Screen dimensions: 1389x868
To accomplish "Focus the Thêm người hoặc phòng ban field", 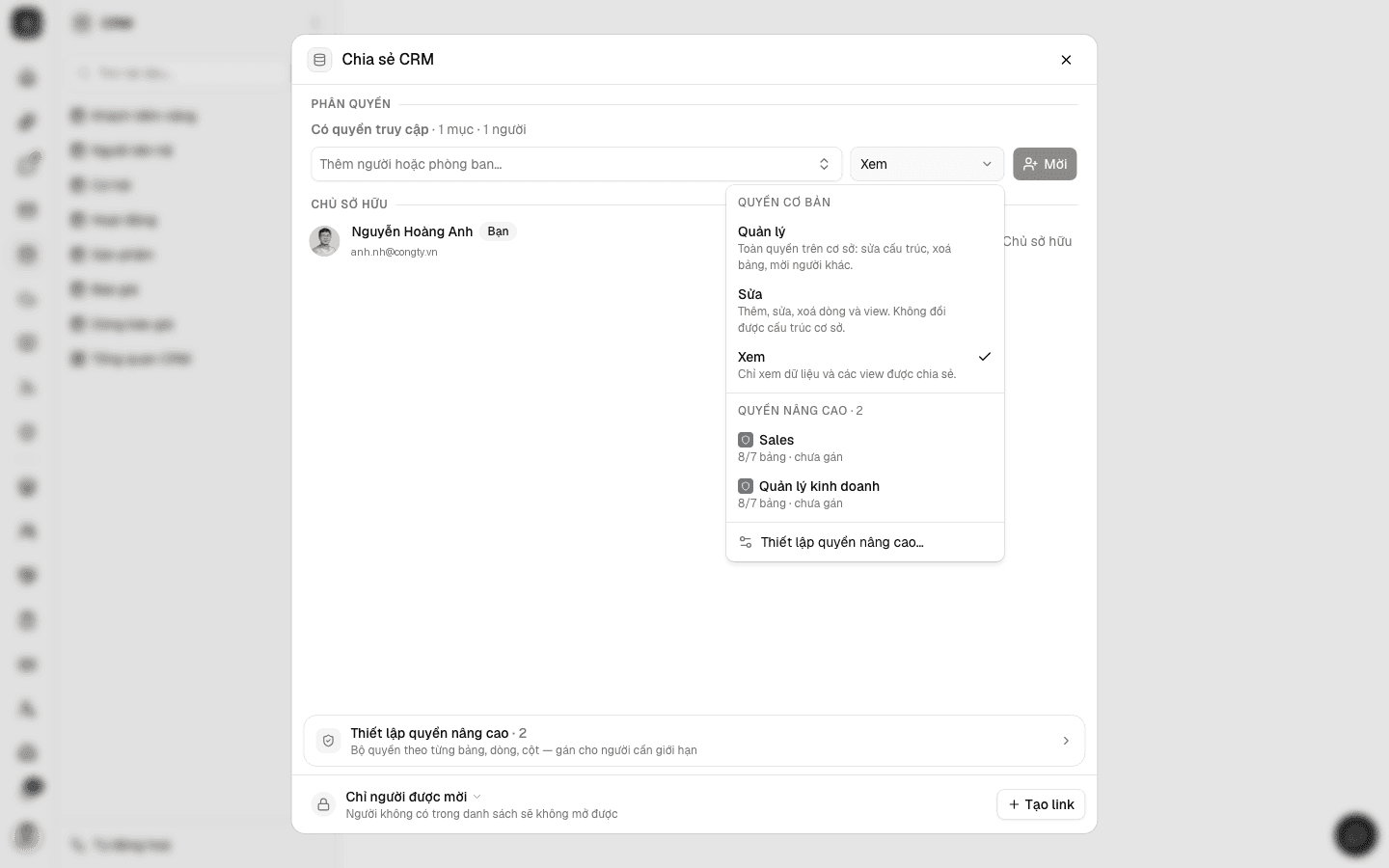I will 576,164.
